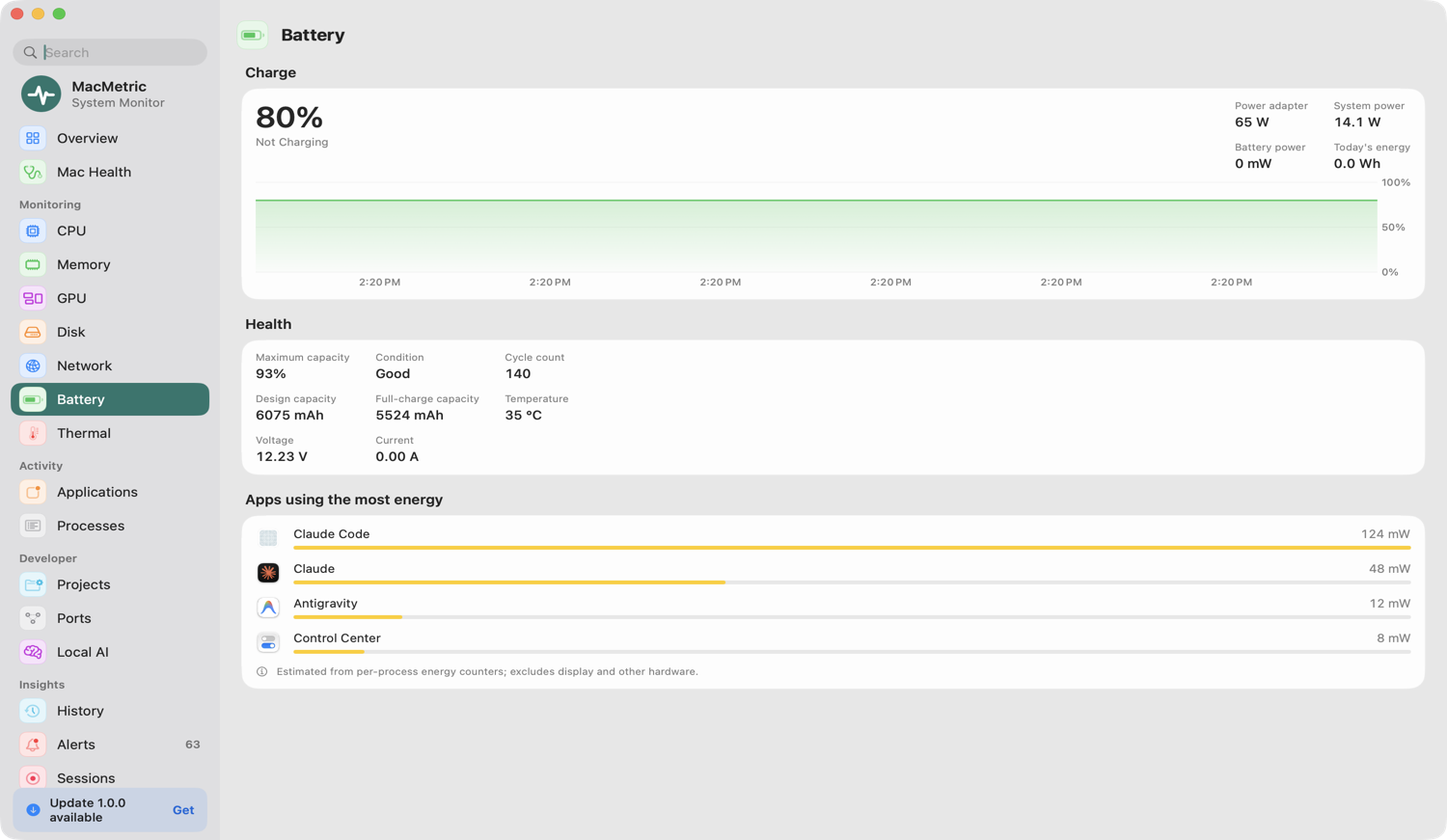
Task: Click the Antigravity app icon
Action: [268, 608]
